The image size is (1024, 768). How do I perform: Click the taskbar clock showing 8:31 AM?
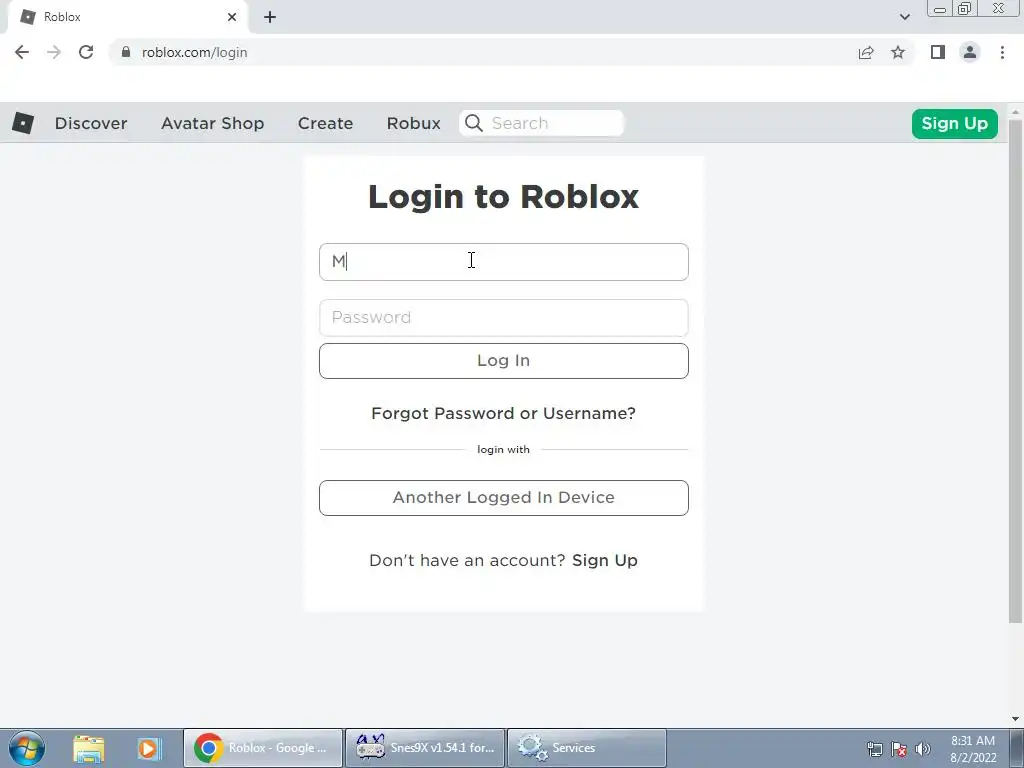click(973, 749)
